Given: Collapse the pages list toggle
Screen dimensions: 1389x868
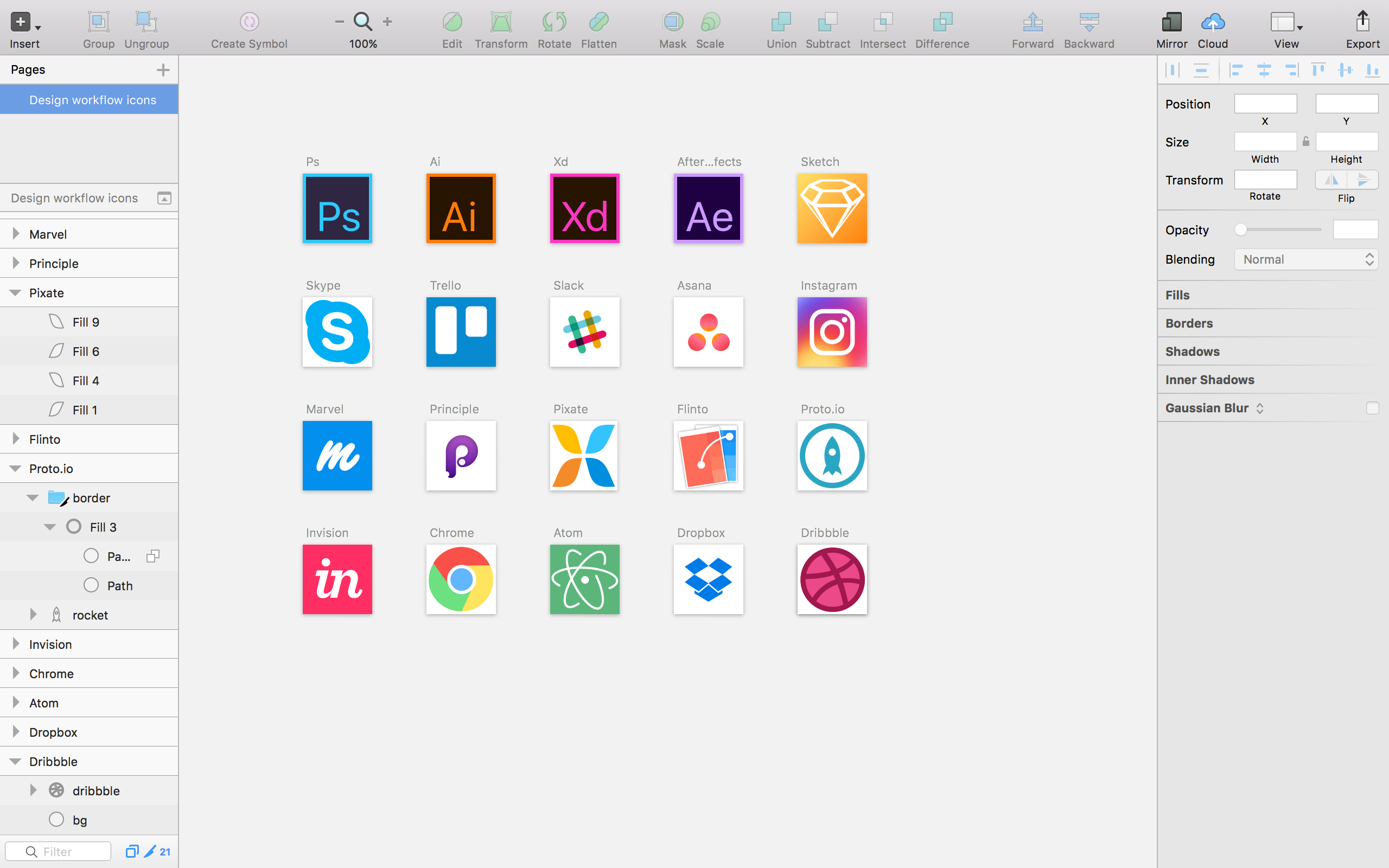Looking at the screenshot, I should point(164,198).
